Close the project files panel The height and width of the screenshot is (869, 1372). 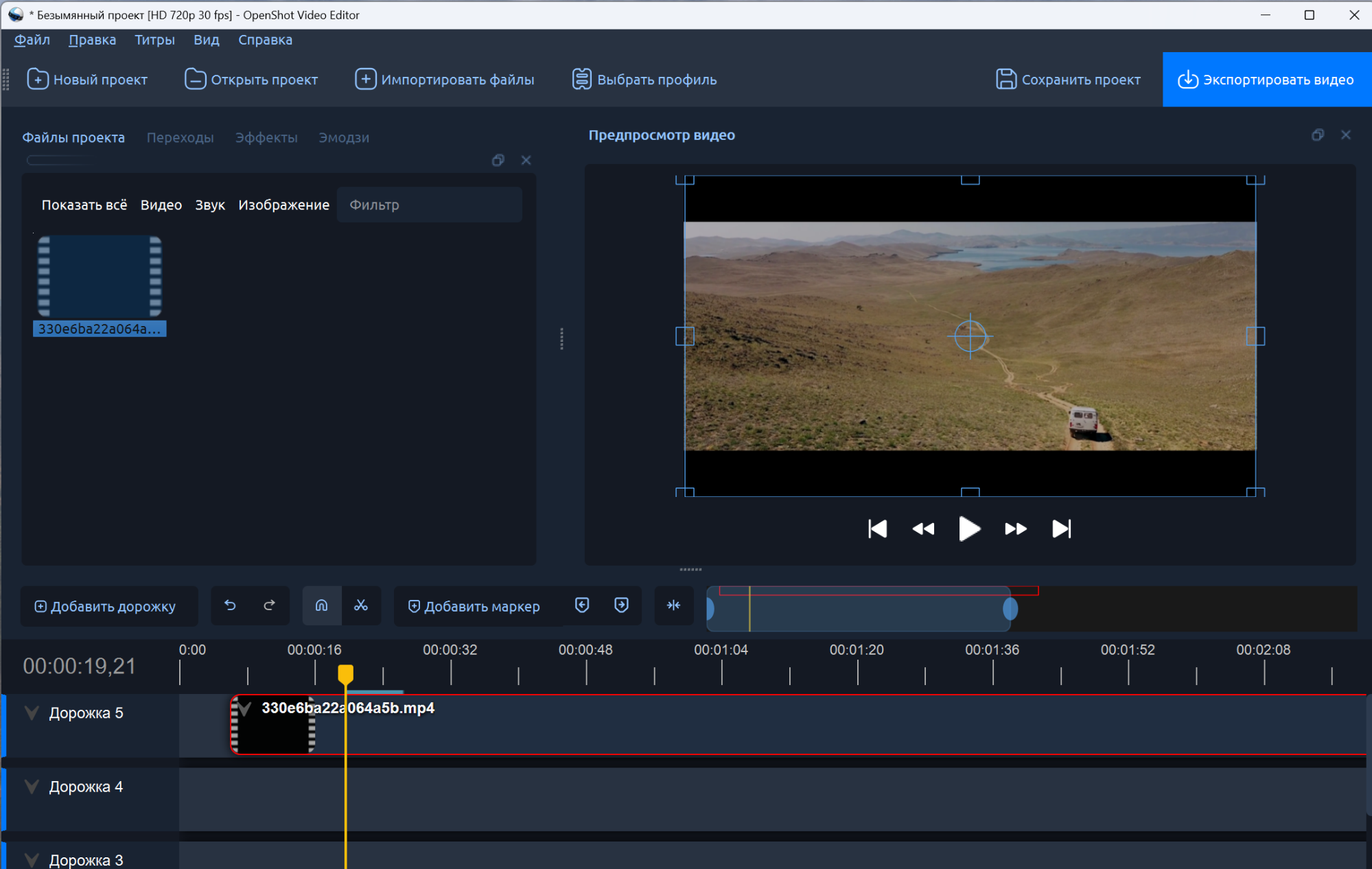(x=526, y=160)
